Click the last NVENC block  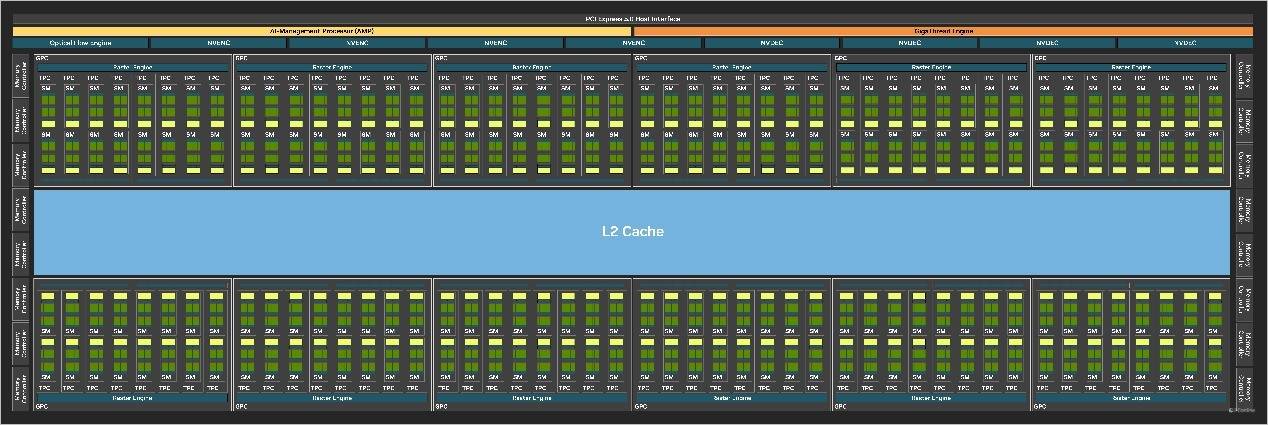(633, 43)
